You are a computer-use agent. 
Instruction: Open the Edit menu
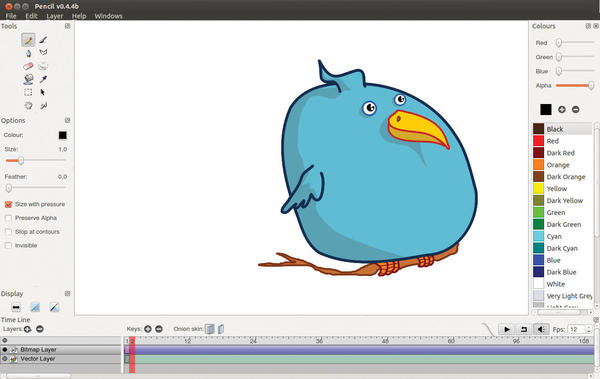31,16
